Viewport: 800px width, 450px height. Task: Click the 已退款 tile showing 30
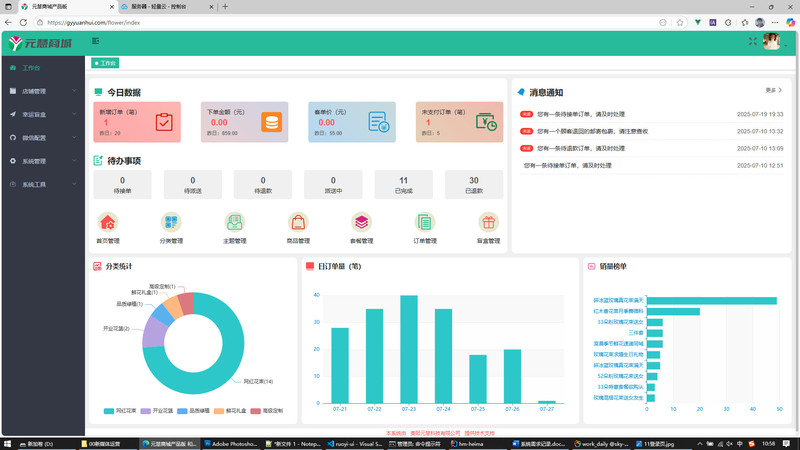pyautogui.click(x=474, y=185)
